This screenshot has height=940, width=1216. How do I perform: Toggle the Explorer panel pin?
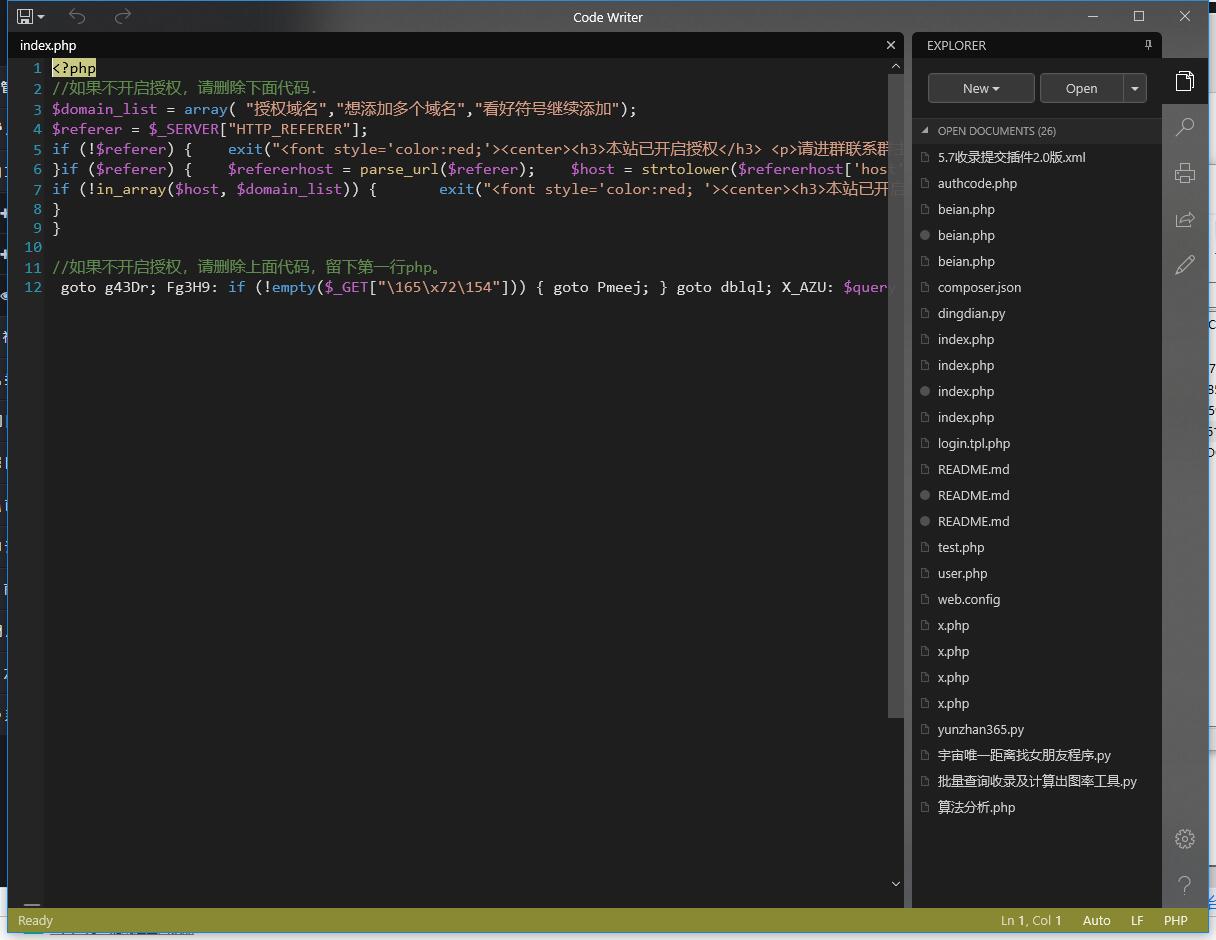point(1148,46)
